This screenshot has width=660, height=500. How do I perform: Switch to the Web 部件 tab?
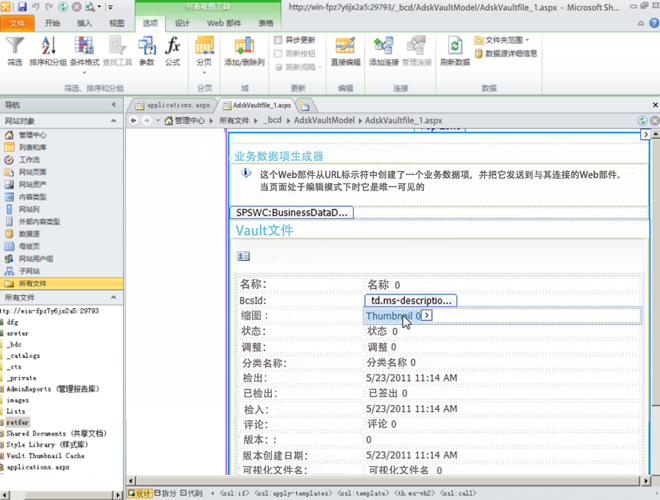pyautogui.click(x=224, y=23)
